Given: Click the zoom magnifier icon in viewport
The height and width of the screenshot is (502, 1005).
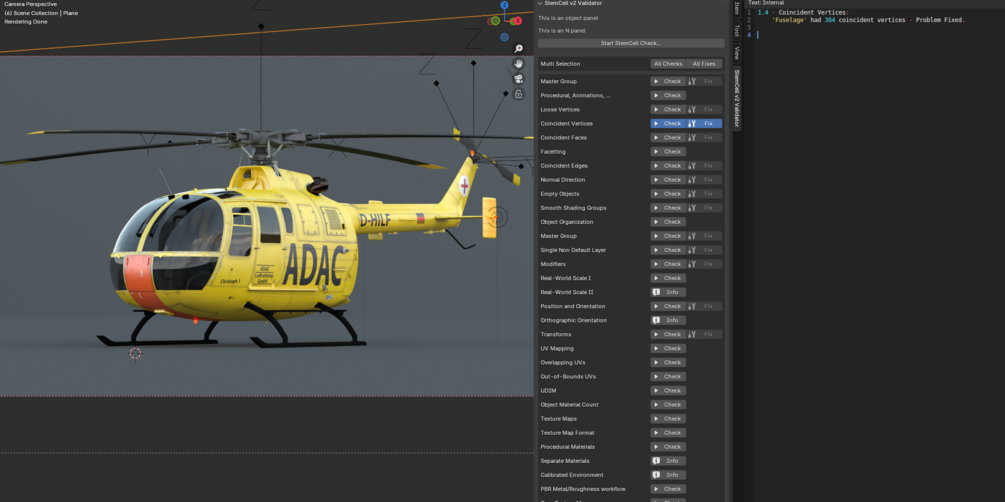Looking at the screenshot, I should [x=519, y=49].
